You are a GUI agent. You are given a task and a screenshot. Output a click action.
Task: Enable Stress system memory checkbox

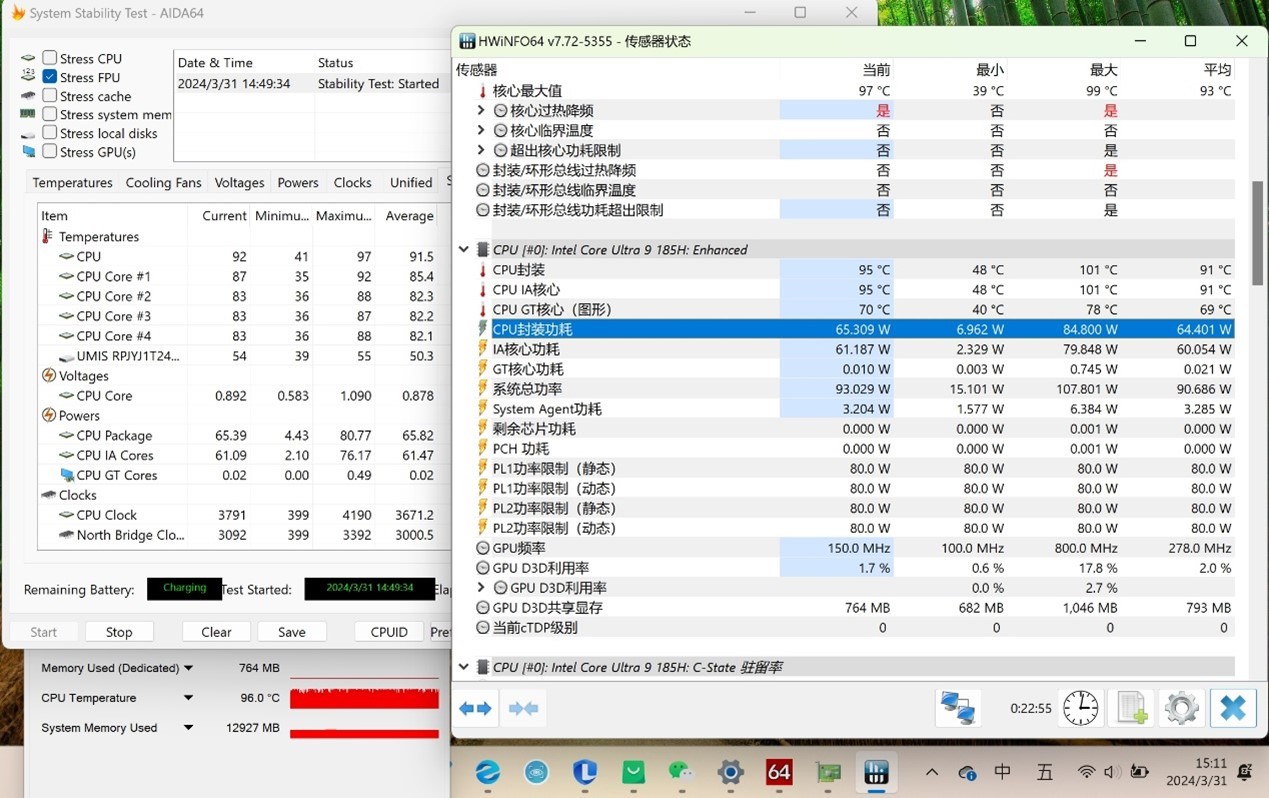pos(49,114)
